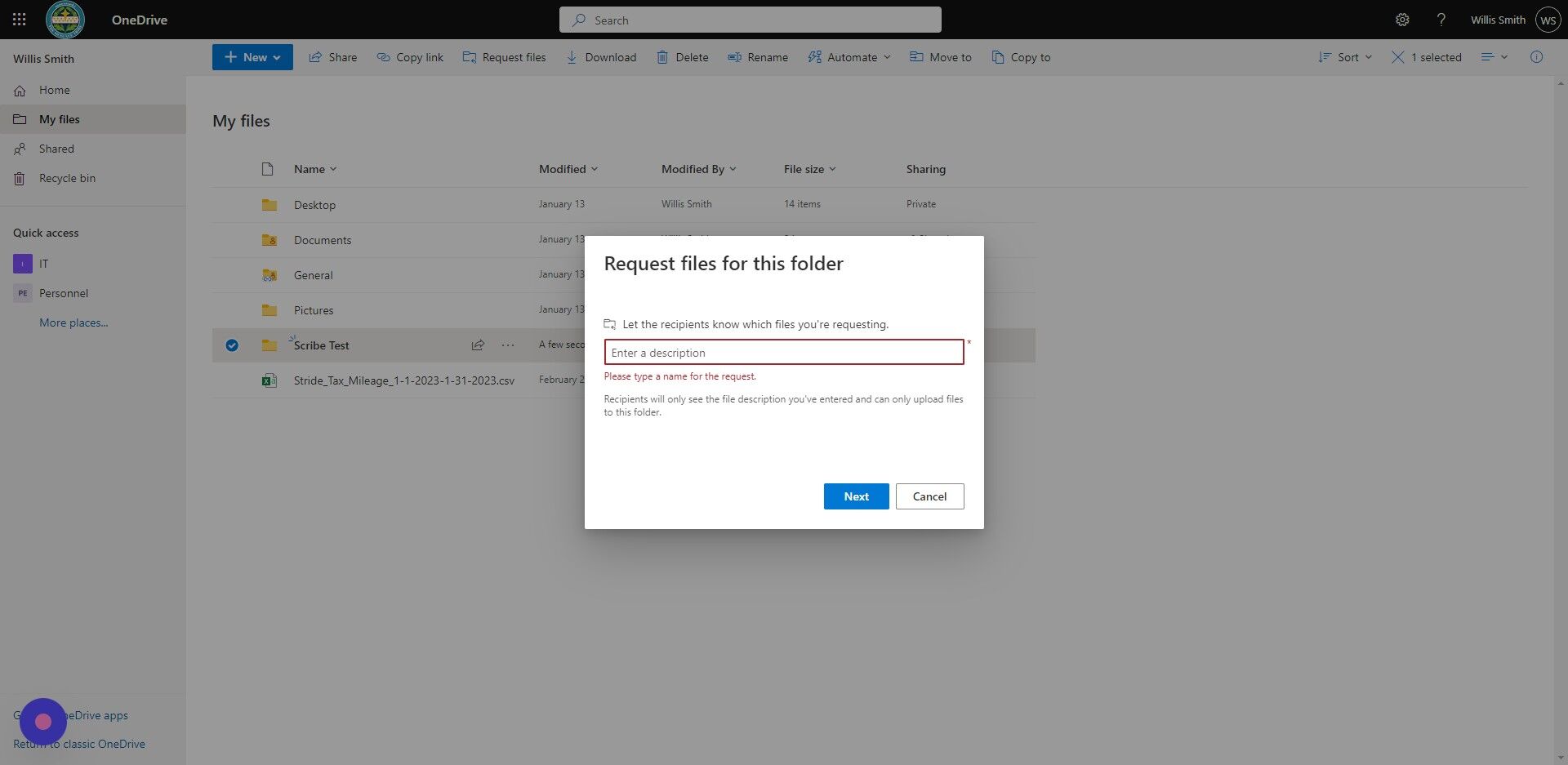Image resolution: width=1568 pixels, height=765 pixels.
Task: Switch to the Shared section
Action: (56, 149)
